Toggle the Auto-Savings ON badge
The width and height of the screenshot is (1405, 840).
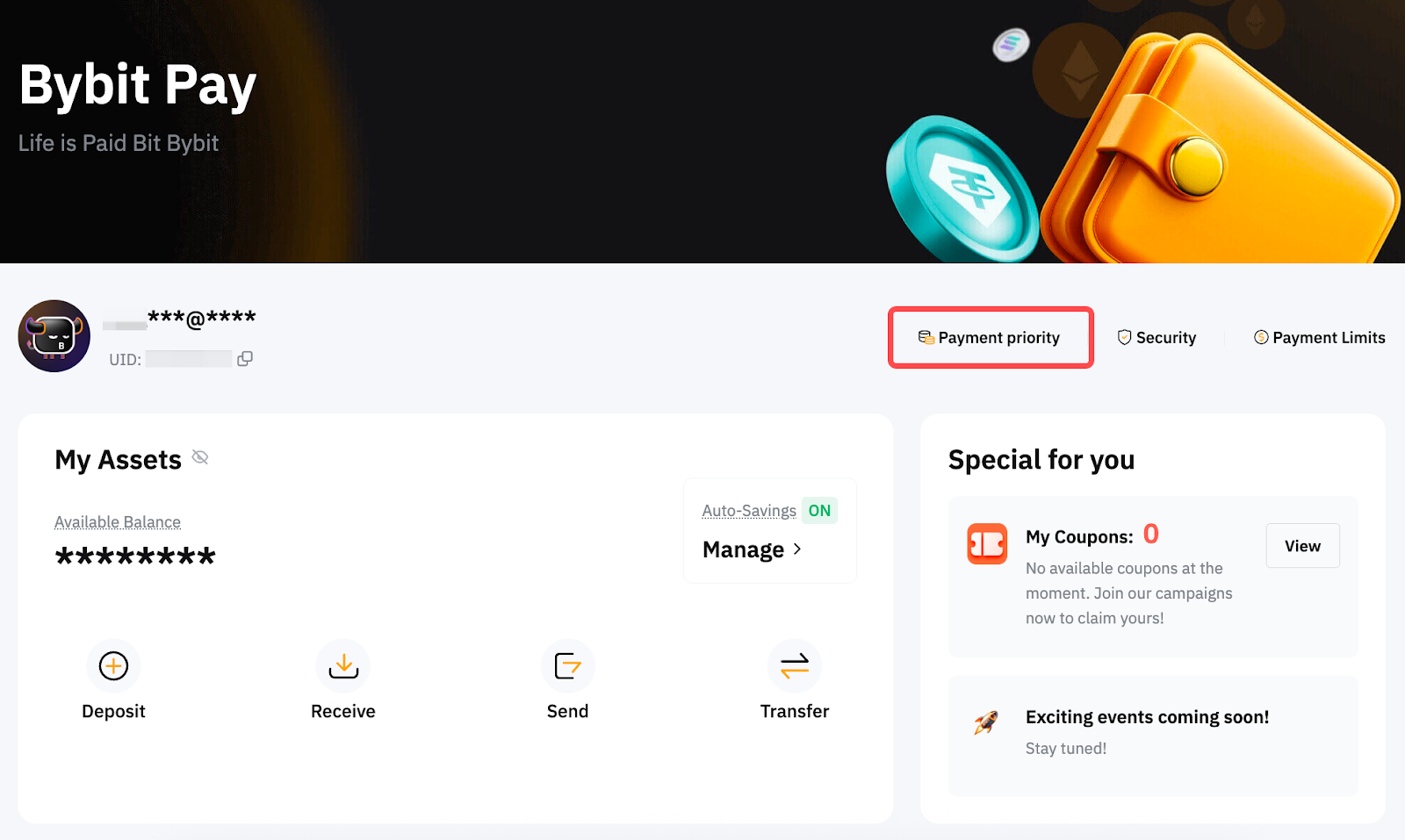819,511
